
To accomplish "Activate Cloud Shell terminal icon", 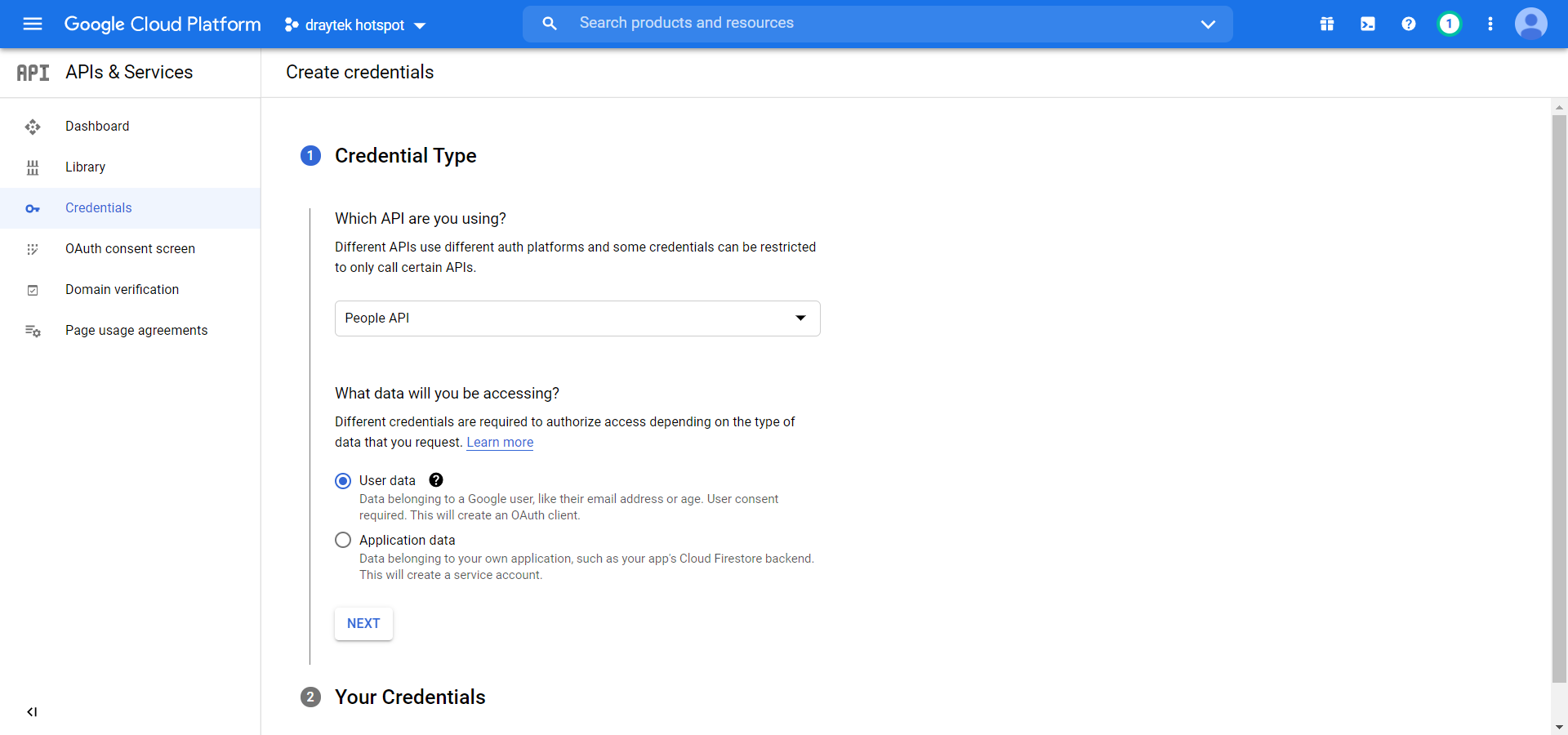I will 1368,24.
